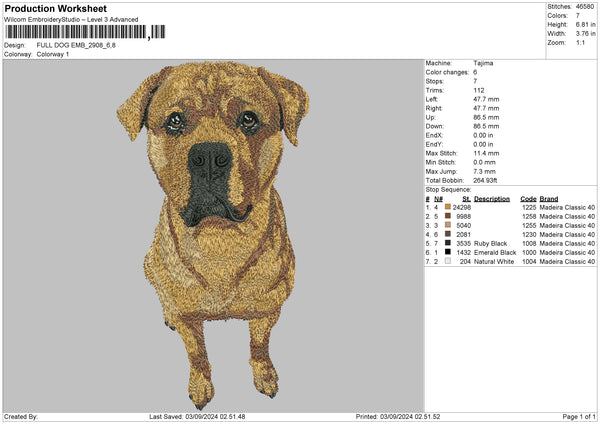600x424 pixels.
Task: Select the Ruby Black description text
Action: pos(491,243)
